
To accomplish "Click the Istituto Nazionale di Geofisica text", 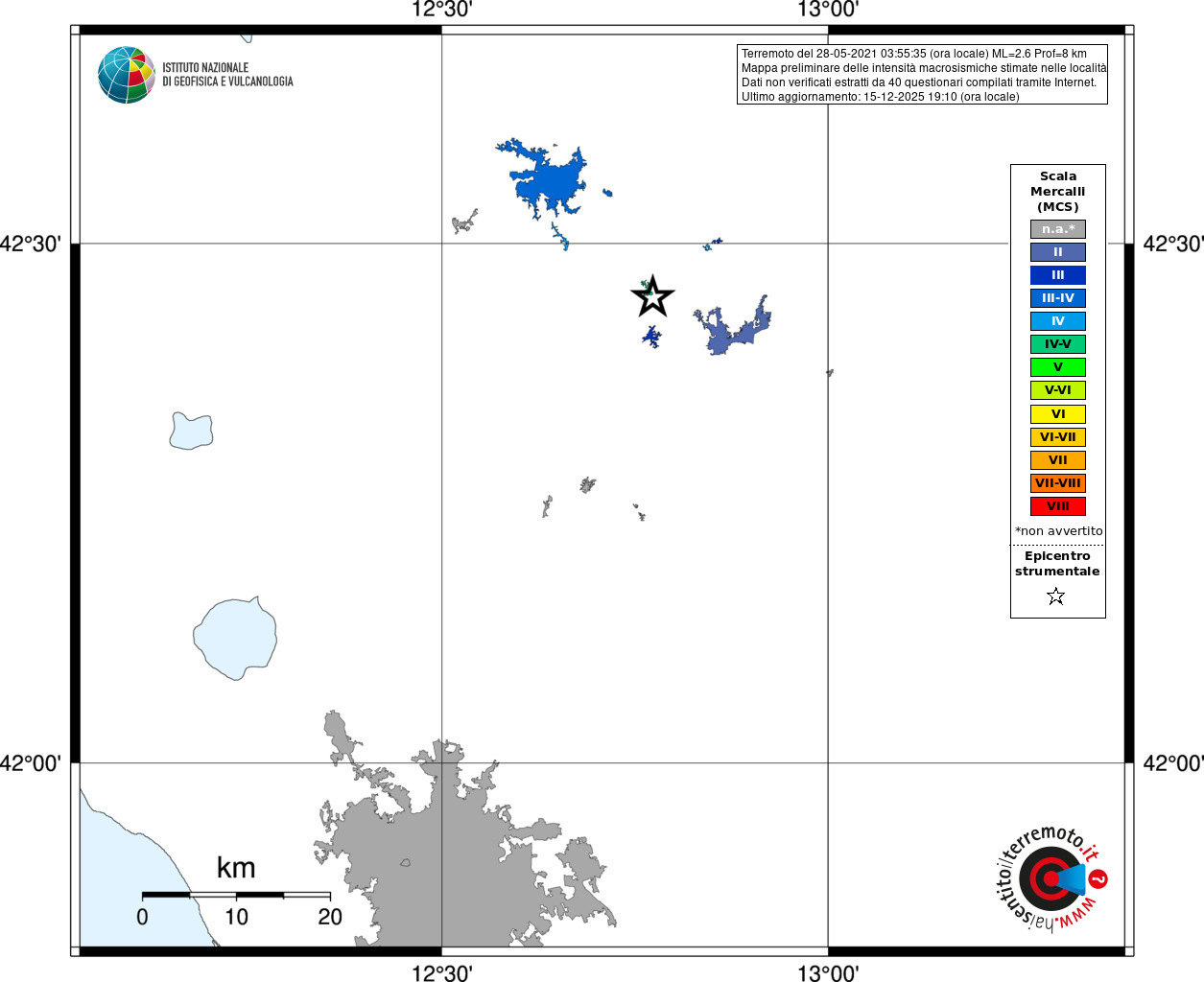I will click(227, 75).
